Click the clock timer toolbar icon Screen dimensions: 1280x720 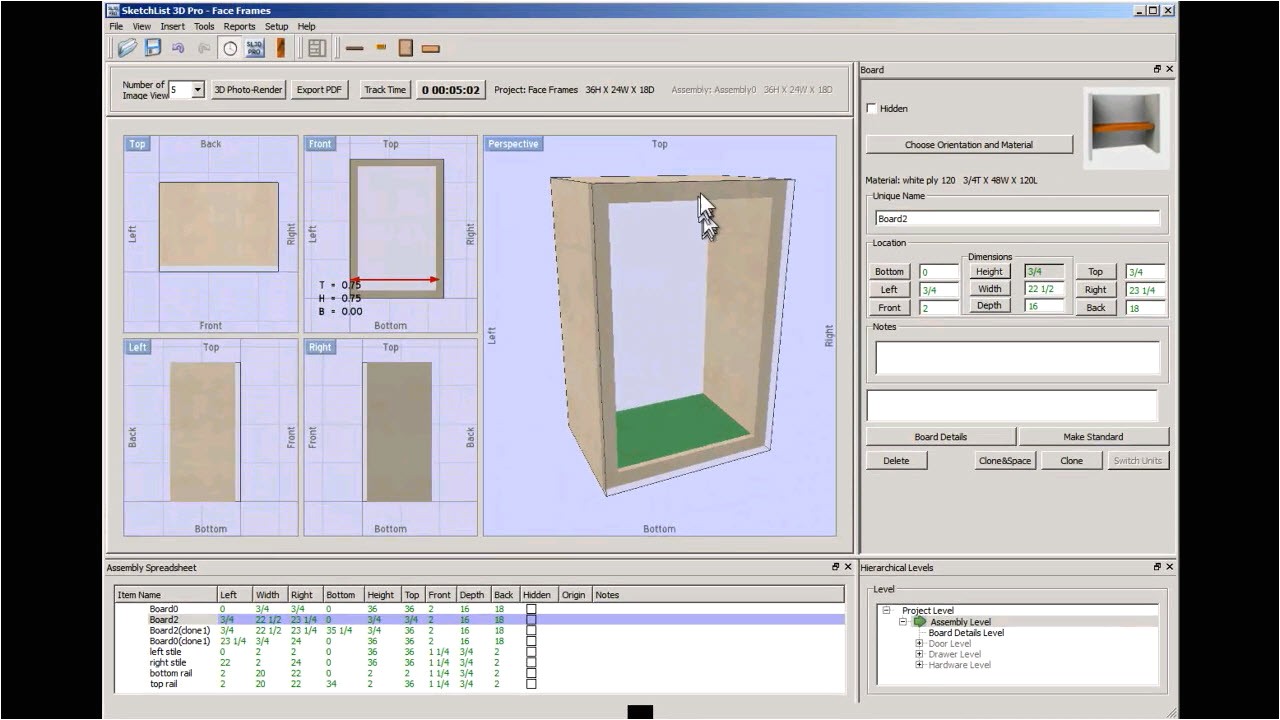pyautogui.click(x=230, y=47)
